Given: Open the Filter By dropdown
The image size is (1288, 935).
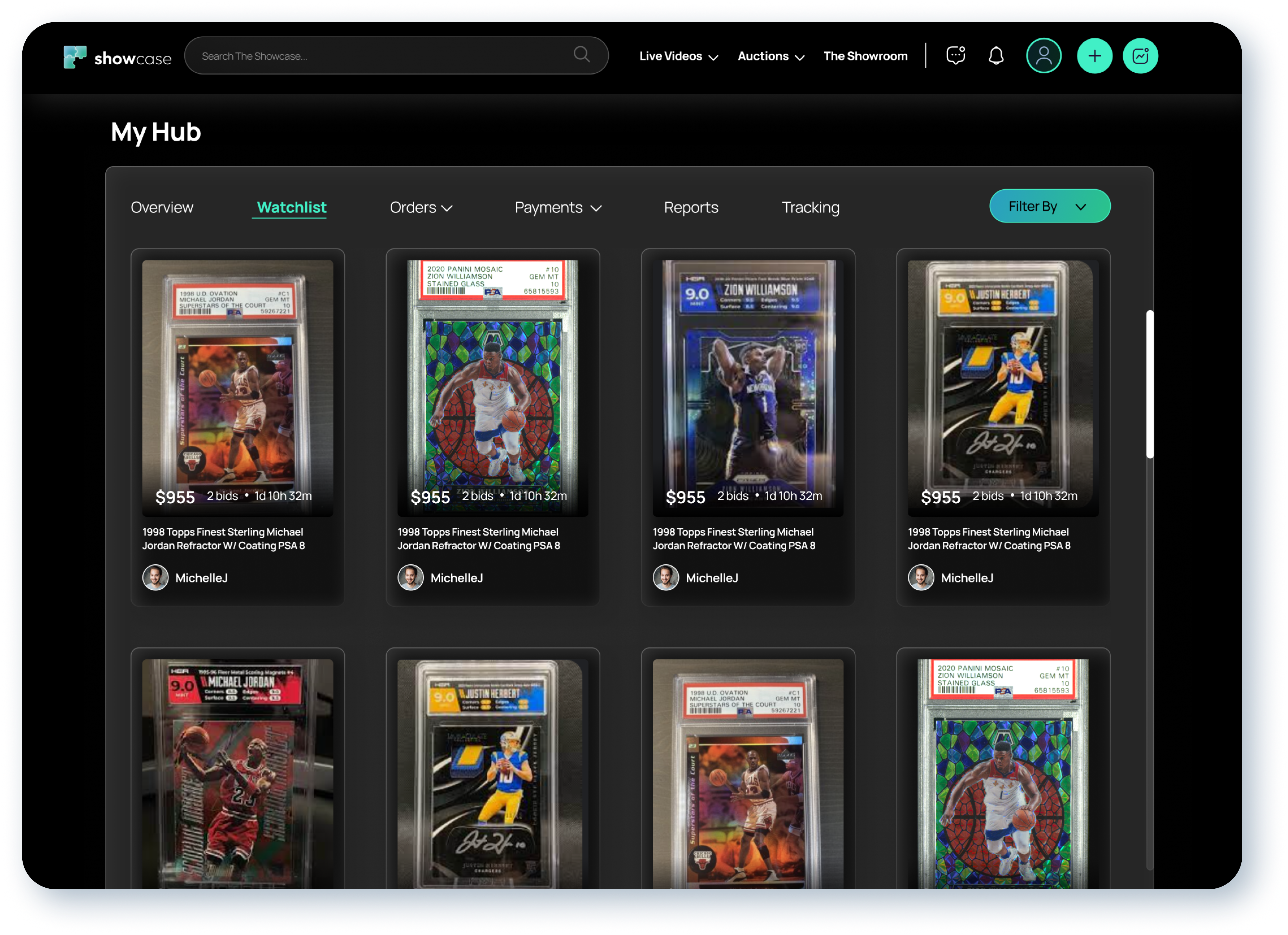Looking at the screenshot, I should [x=1050, y=206].
